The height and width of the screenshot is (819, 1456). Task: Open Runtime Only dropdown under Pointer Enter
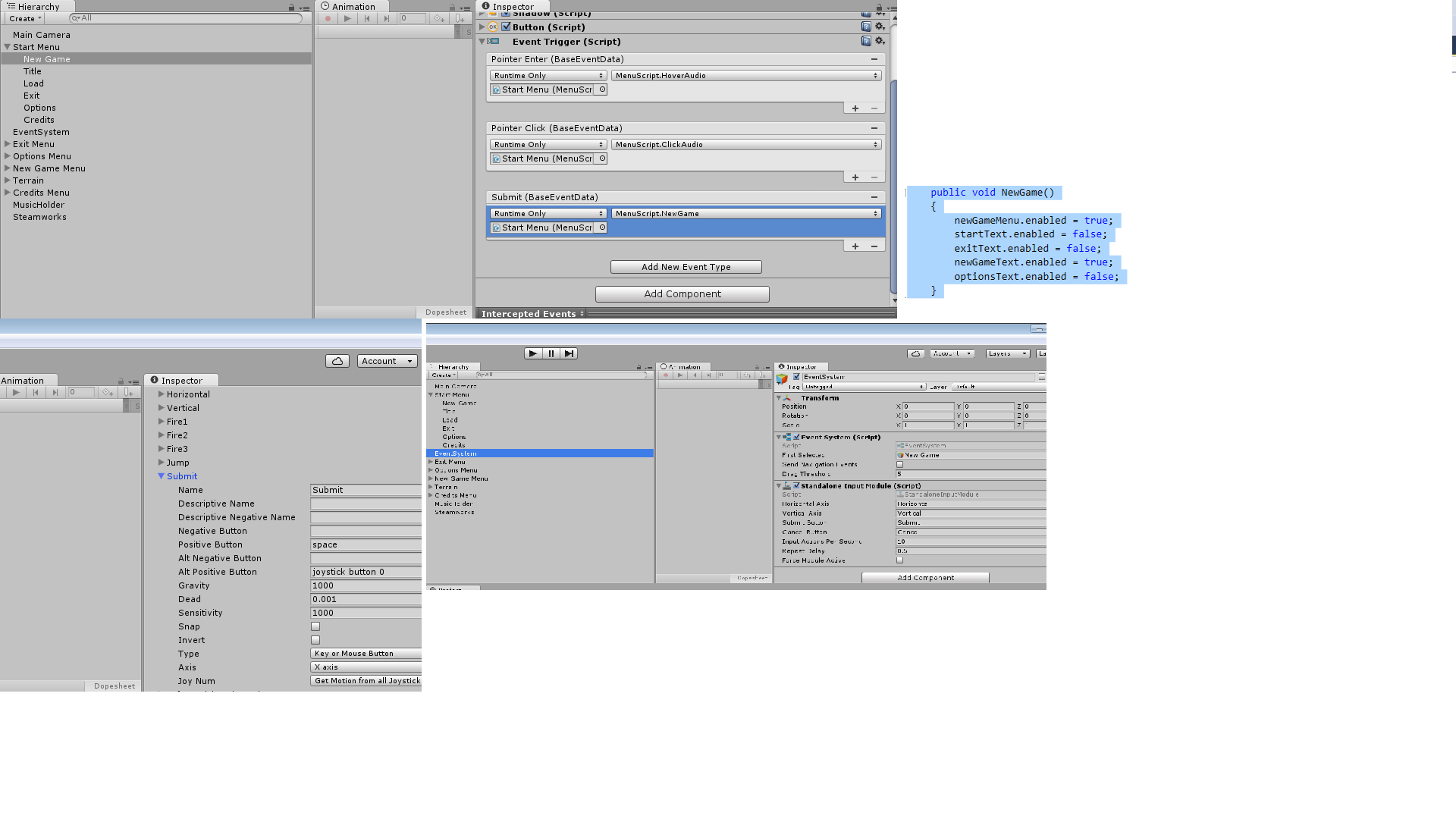[548, 76]
